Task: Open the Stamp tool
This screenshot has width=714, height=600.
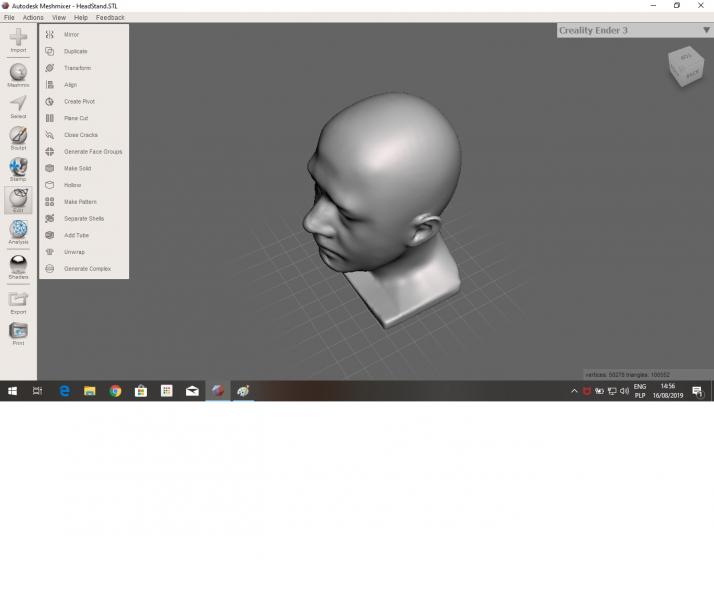Action: click(x=18, y=168)
